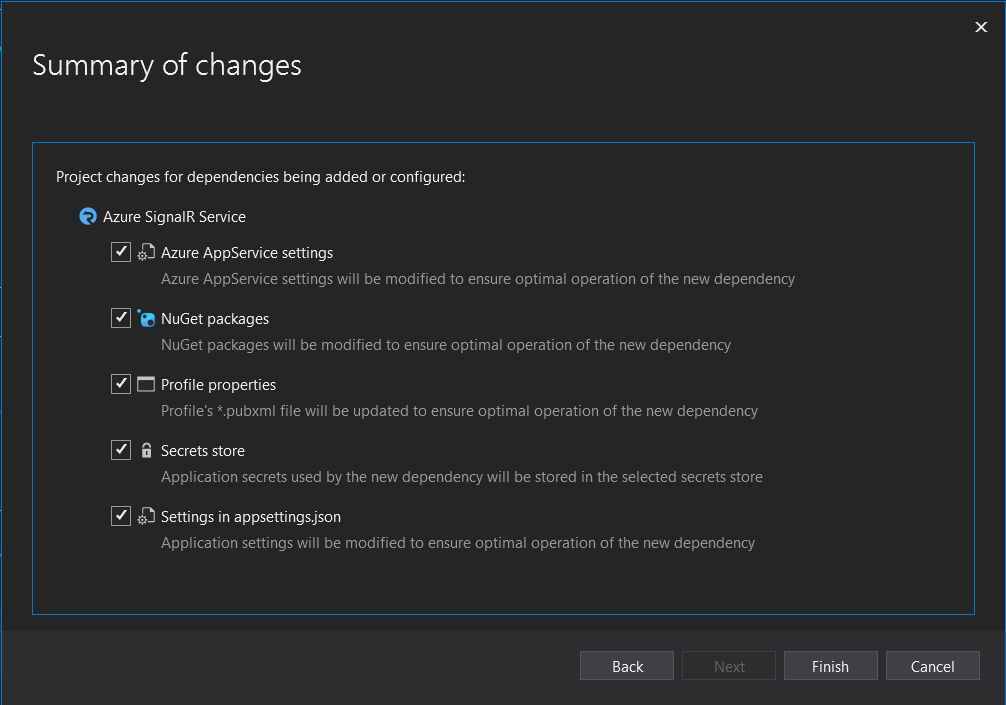Click the Azure SignalR Service icon
Image resolution: width=1006 pixels, height=705 pixels.
88,216
